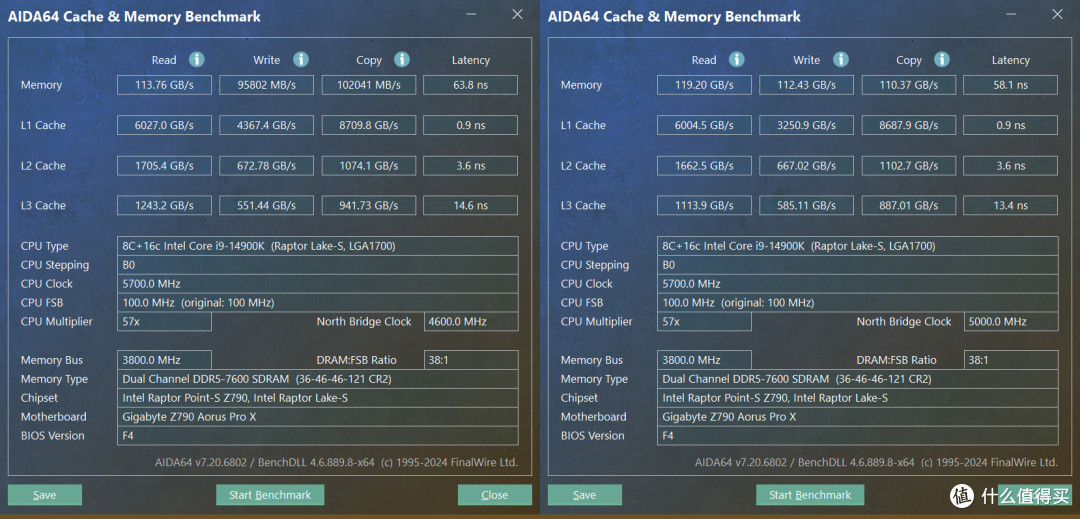Click the Copy info icon in left window

click(402, 60)
